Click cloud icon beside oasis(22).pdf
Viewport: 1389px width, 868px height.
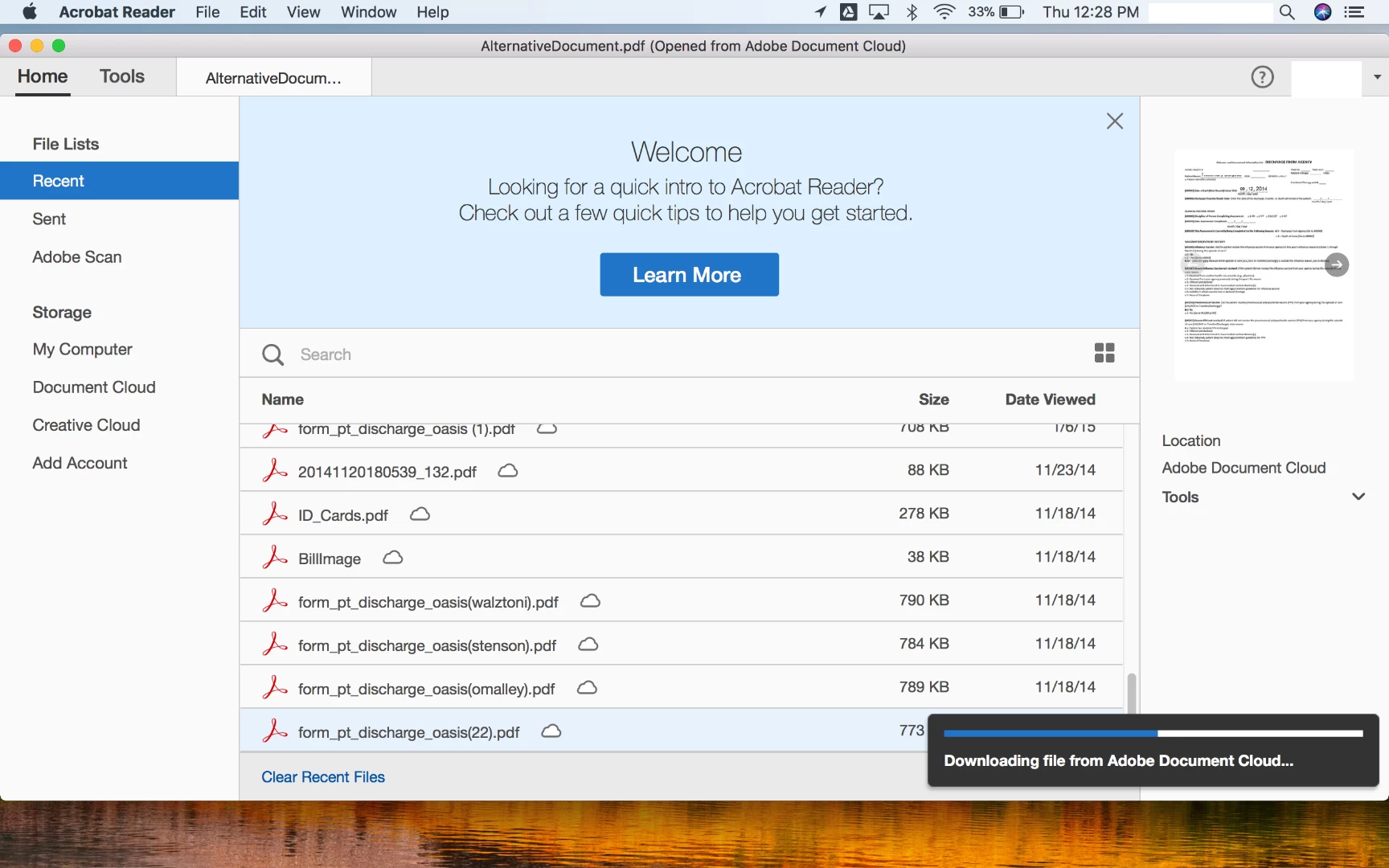click(551, 731)
